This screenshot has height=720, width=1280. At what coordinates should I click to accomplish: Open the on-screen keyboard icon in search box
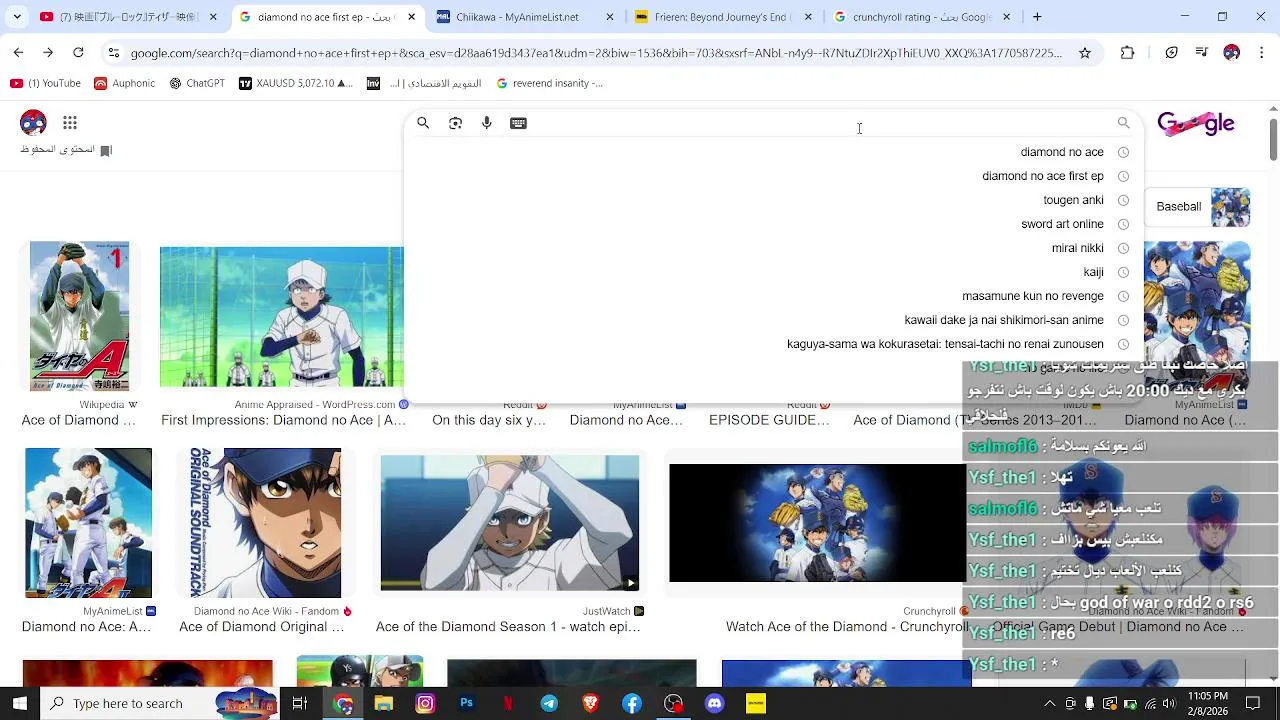pyautogui.click(x=518, y=123)
